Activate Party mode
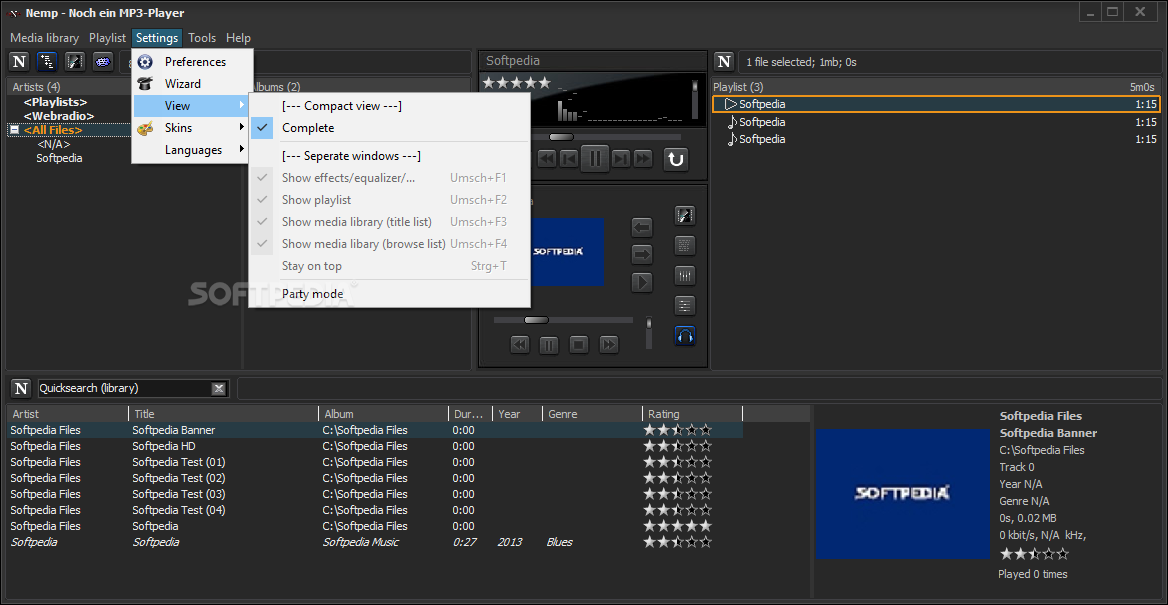 pyautogui.click(x=390, y=294)
